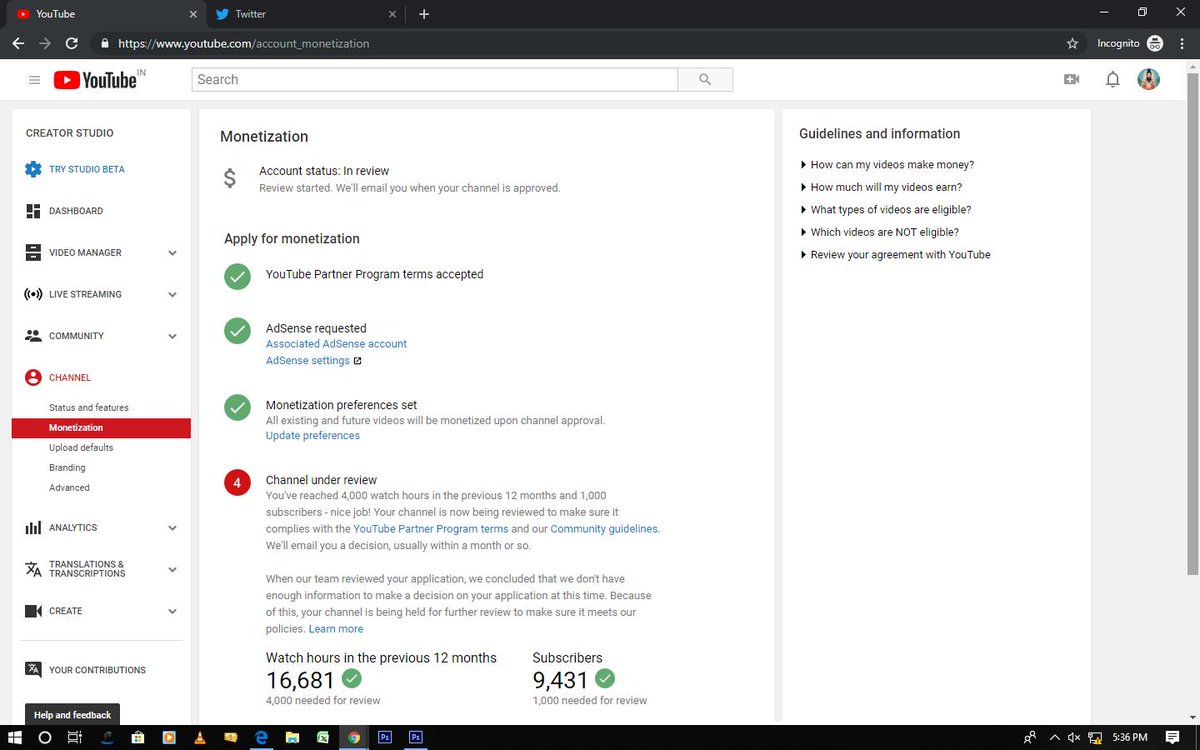Click the muted volume tray icon
The width and height of the screenshot is (1200, 750).
point(1073,738)
